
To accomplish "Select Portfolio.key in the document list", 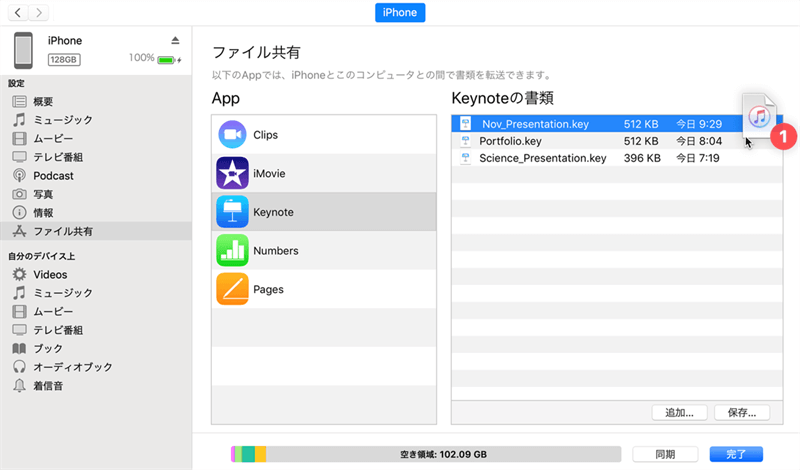I will pos(510,141).
